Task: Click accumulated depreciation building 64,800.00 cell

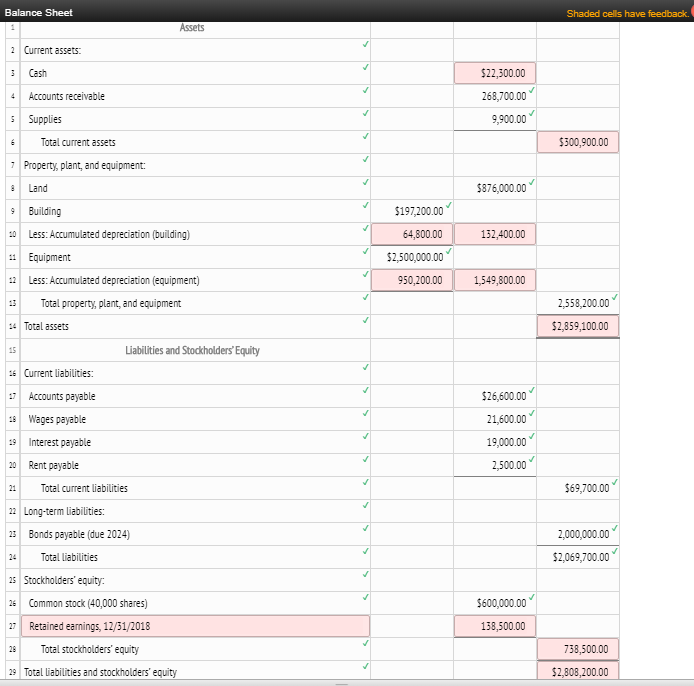Action: (412, 234)
